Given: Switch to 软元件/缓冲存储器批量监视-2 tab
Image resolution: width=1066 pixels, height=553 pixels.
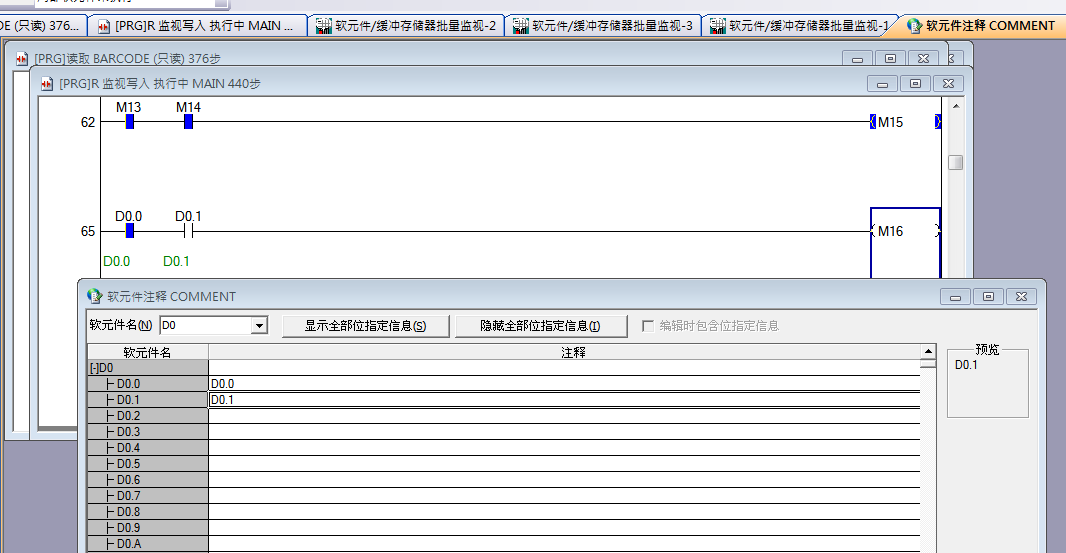Looking at the screenshot, I should 405,26.
